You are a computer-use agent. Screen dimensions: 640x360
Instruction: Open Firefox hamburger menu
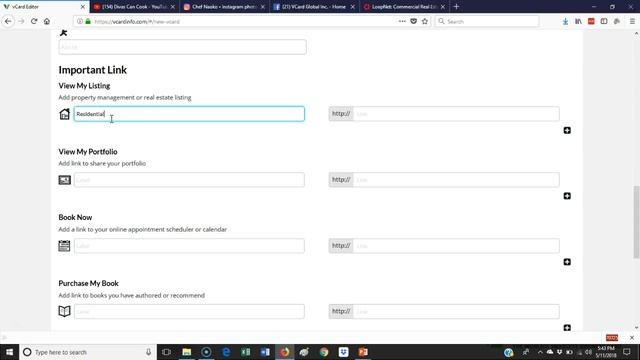pyautogui.click(x=632, y=21)
